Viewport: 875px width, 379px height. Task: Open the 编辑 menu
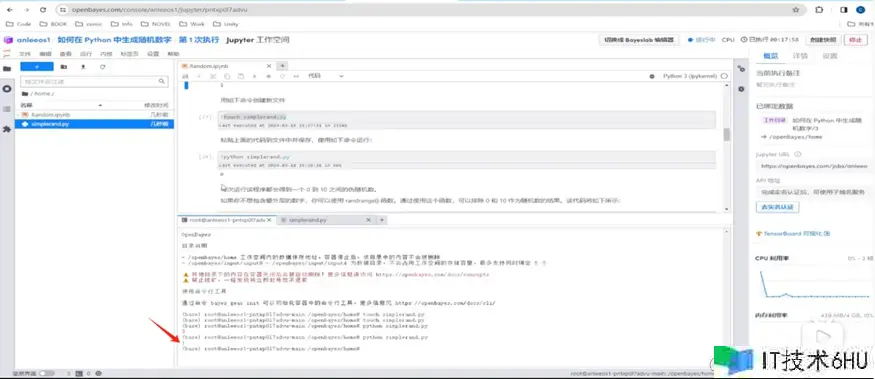[46, 54]
